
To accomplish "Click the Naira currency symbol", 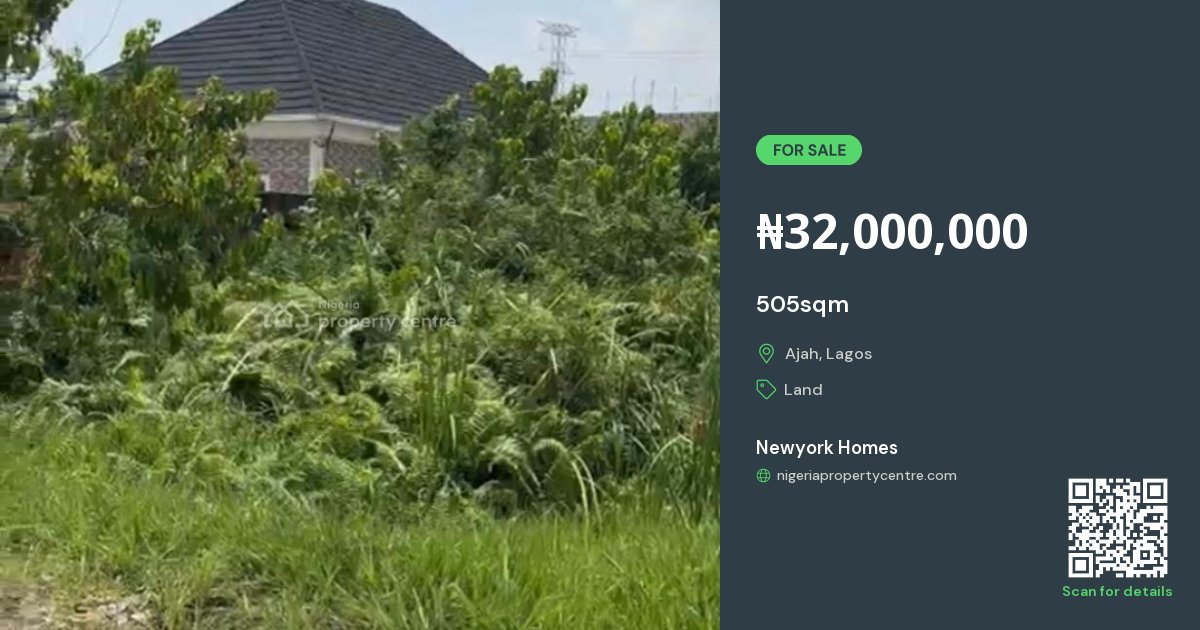I will click(770, 232).
